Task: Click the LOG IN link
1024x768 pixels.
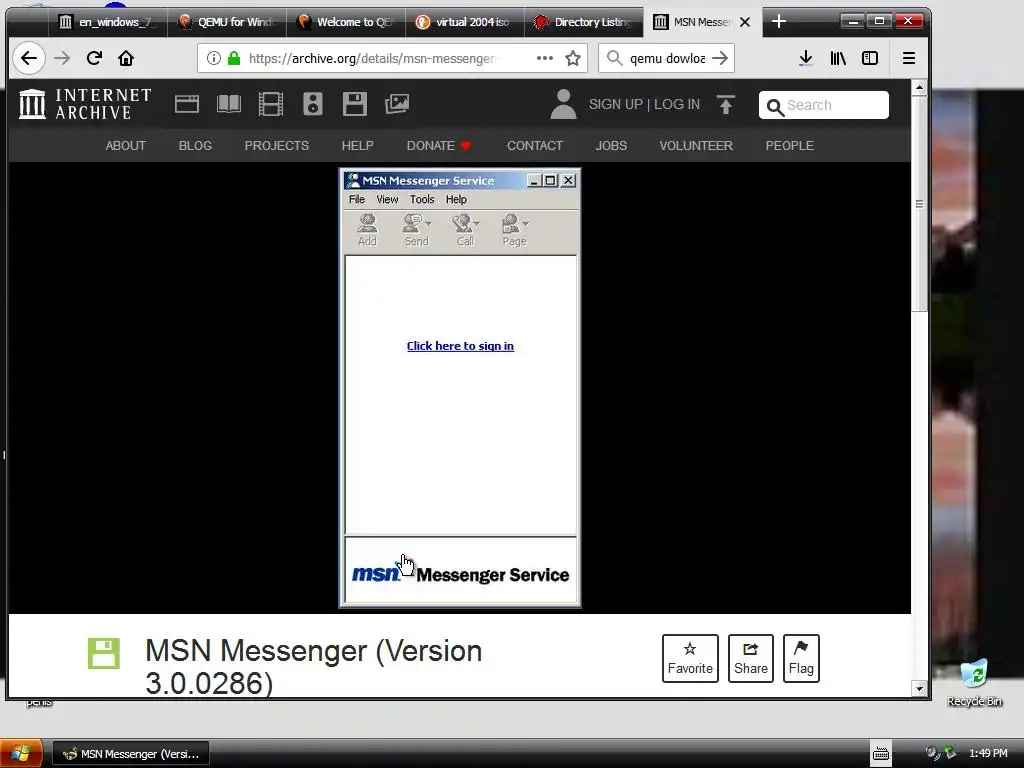Action: pos(677,104)
